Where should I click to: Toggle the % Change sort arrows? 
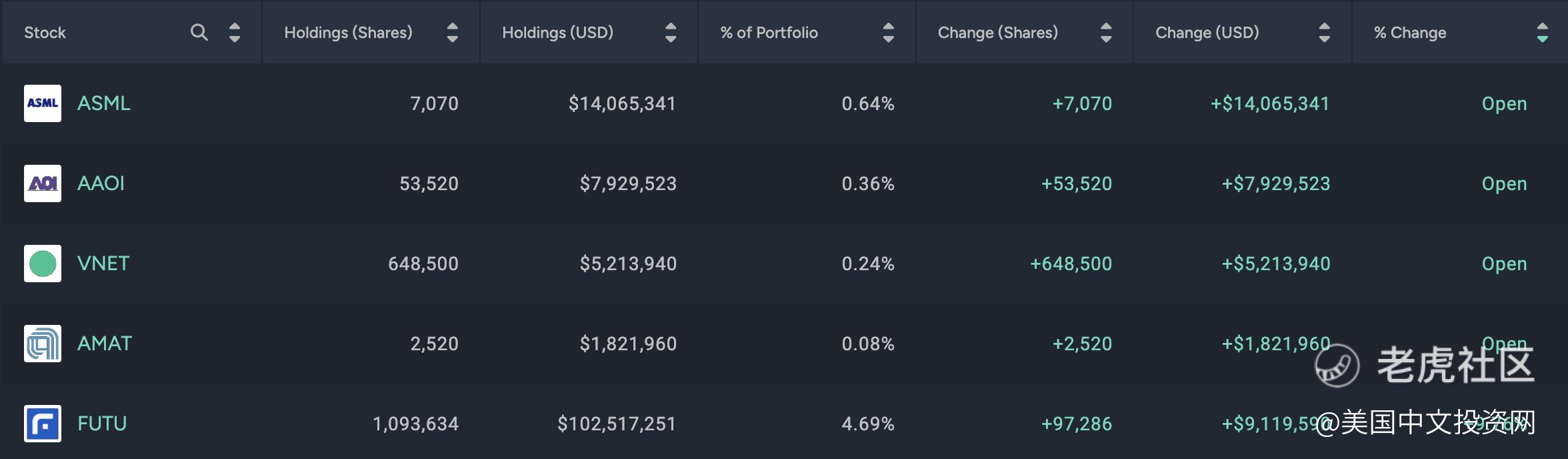(x=1542, y=32)
